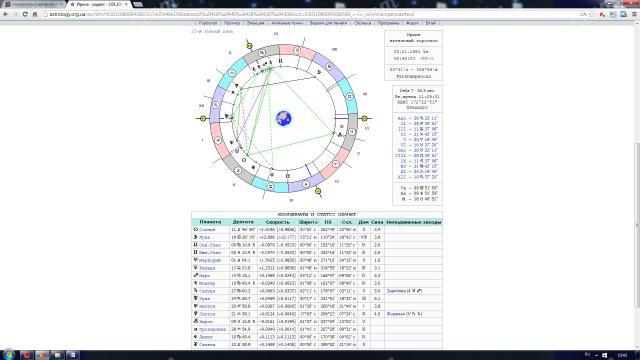Viewport: 640px width, 360px height.
Task: Click the Chrome icon in the taskbar
Action: point(41,355)
